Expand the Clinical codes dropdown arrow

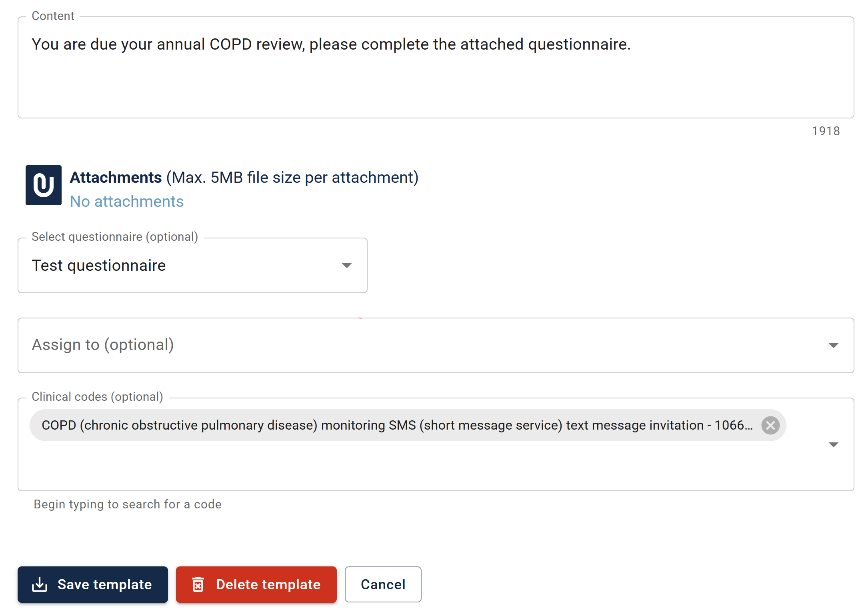pos(833,445)
